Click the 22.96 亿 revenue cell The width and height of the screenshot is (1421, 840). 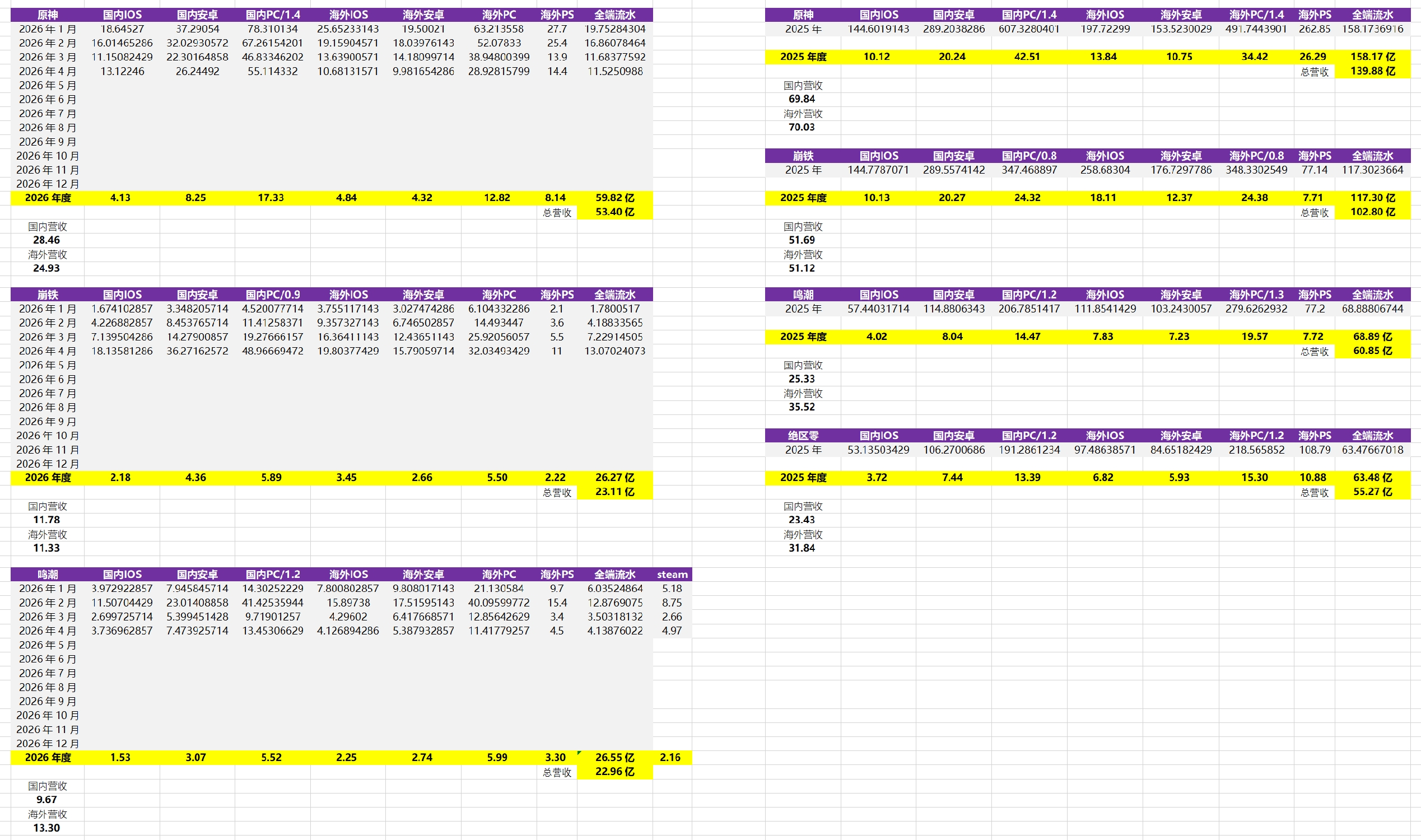[615, 772]
